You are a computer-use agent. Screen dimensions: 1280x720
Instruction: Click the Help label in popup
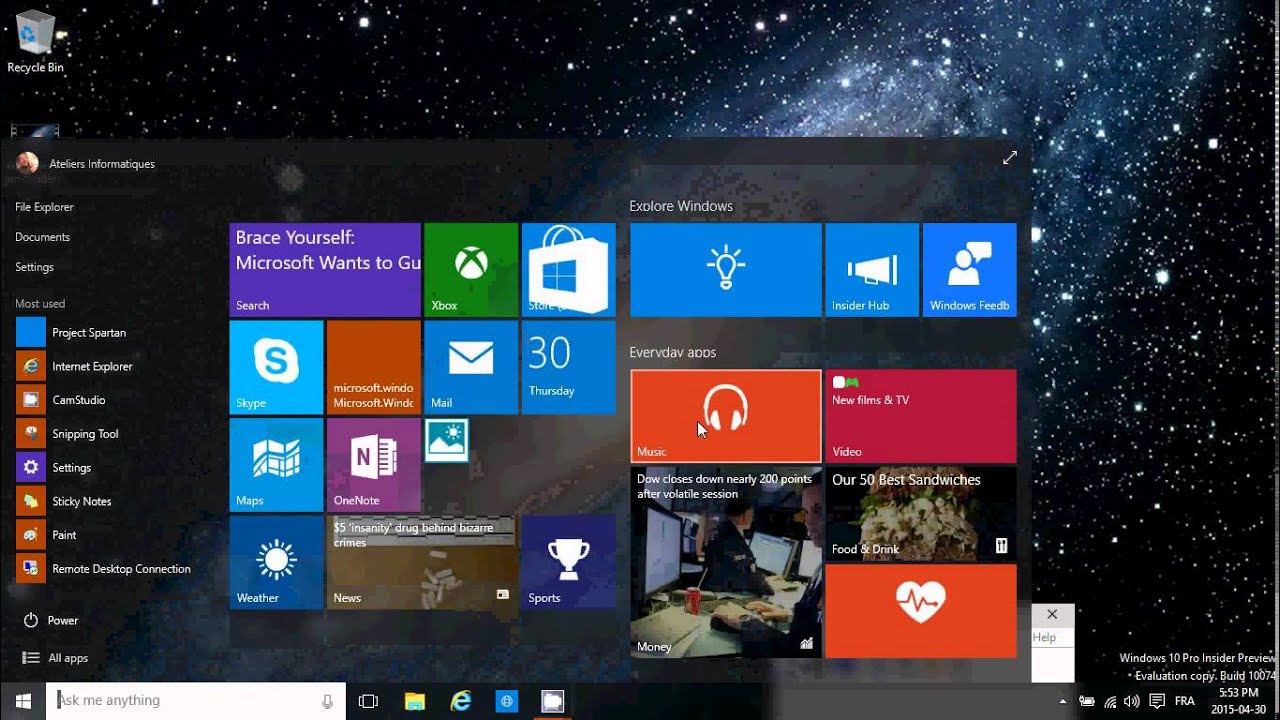(1044, 637)
